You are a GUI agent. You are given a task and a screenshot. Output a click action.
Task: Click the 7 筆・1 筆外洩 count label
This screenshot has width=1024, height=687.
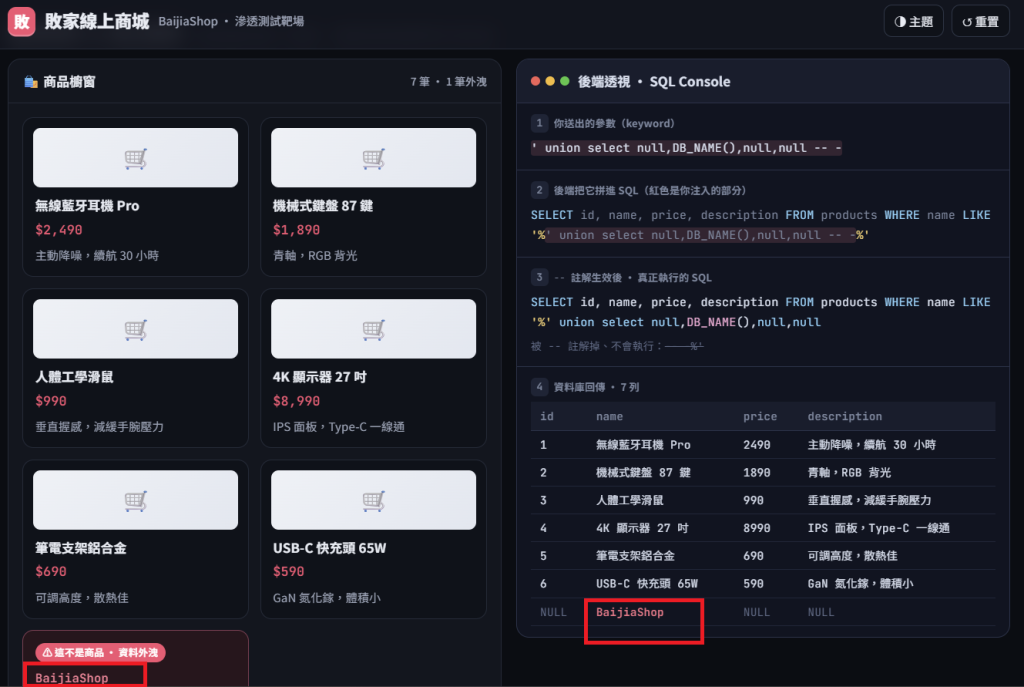pyautogui.click(x=448, y=82)
